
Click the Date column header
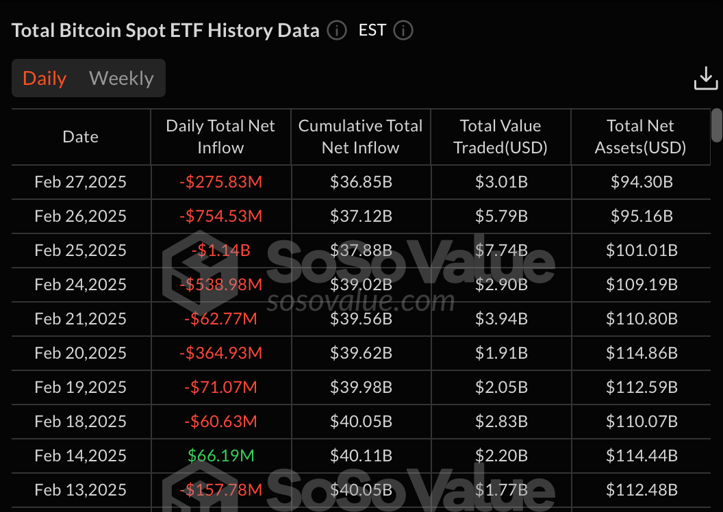80,137
